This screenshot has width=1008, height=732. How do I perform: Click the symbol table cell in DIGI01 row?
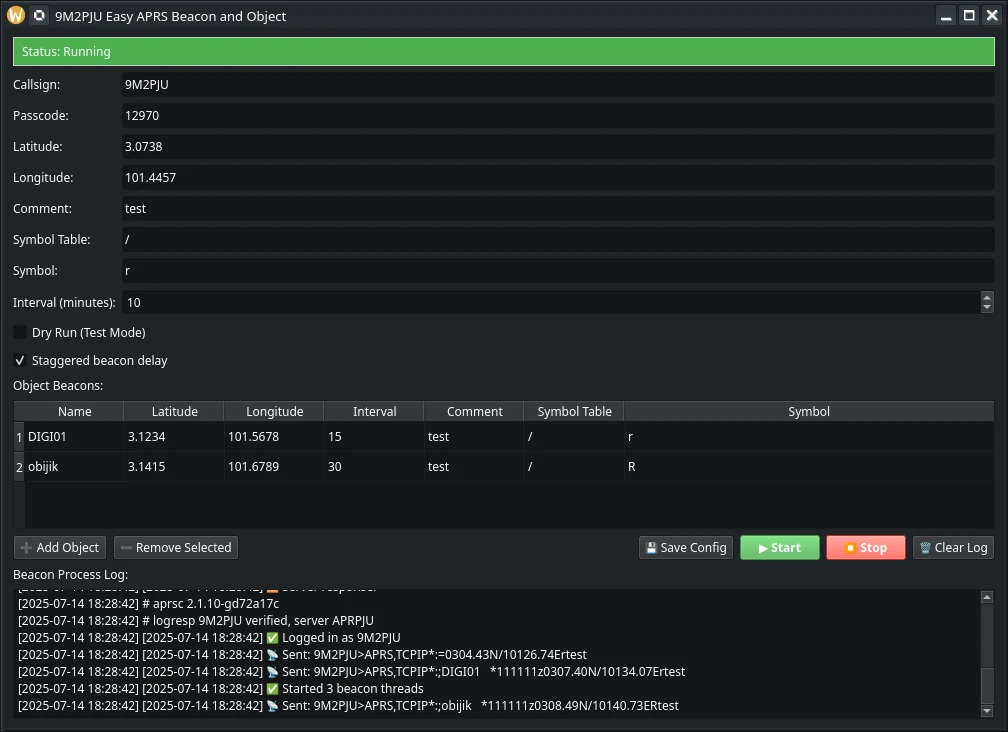(574, 437)
